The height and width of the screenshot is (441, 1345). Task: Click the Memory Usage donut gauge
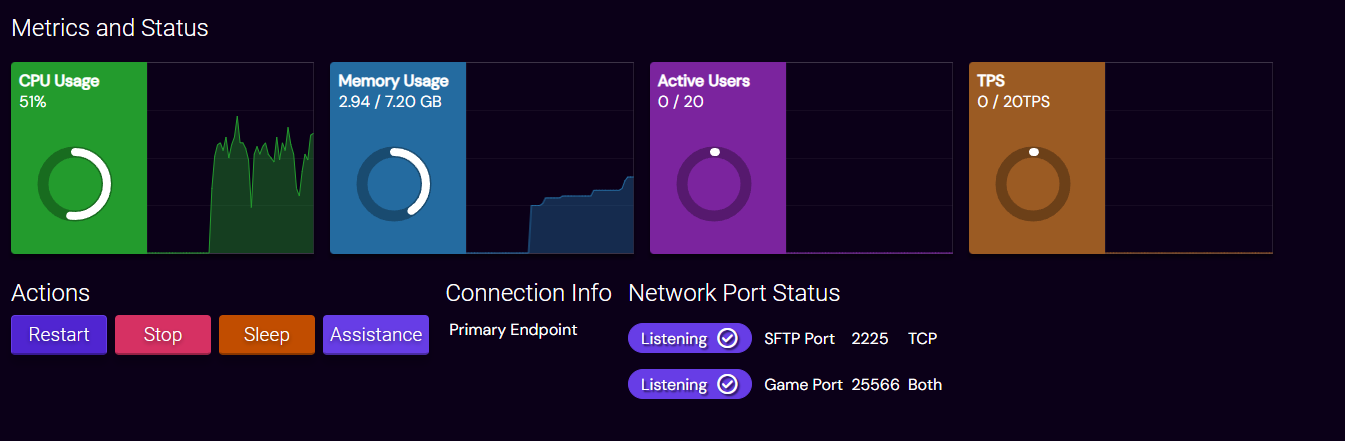point(393,184)
